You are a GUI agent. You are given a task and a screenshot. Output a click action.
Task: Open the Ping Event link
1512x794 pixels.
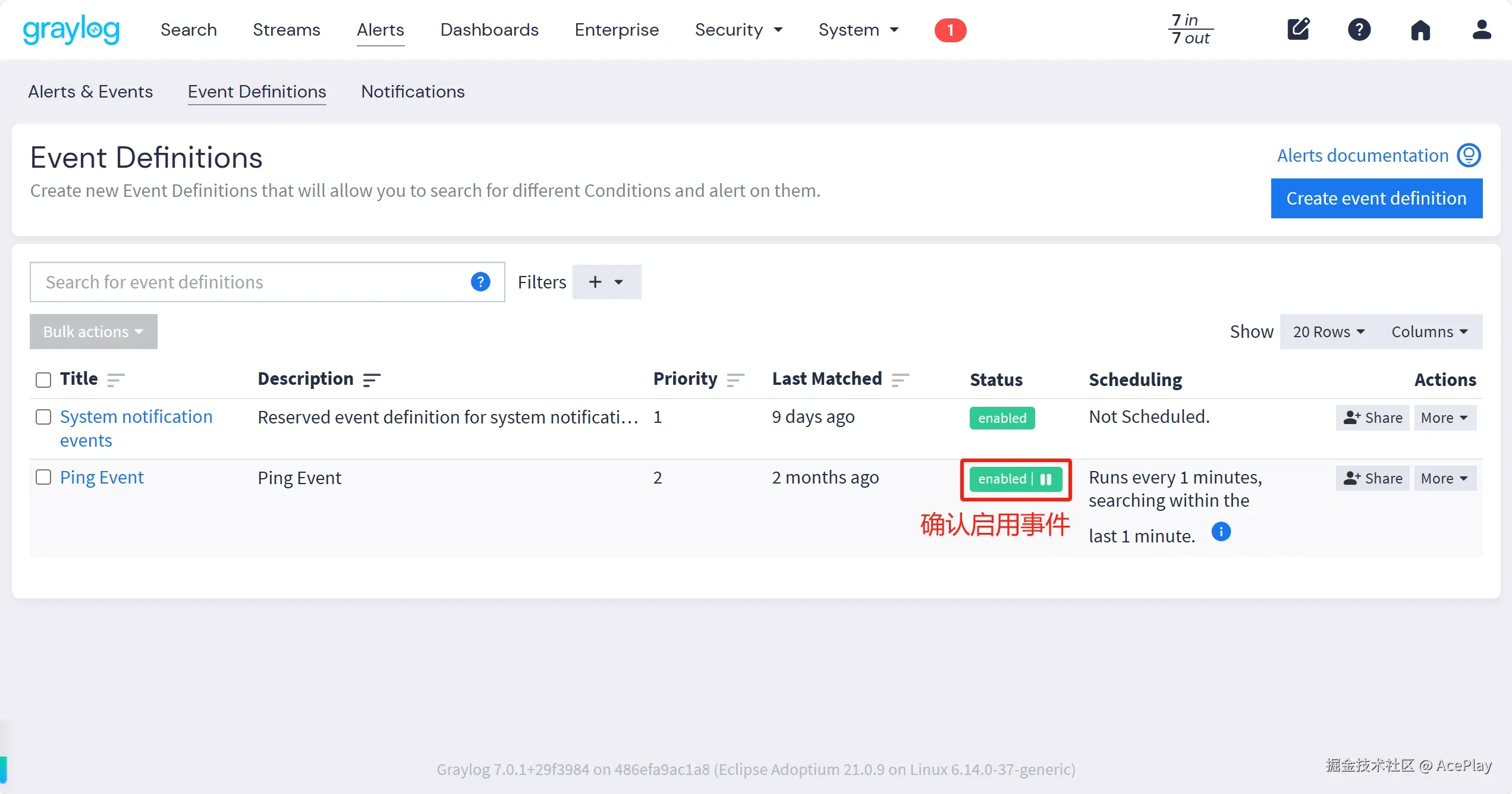click(x=102, y=478)
